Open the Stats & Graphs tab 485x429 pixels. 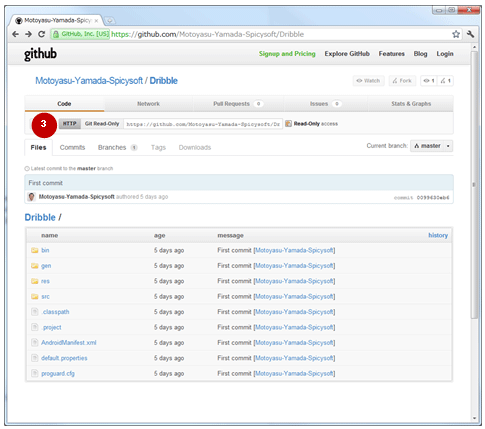point(411,104)
